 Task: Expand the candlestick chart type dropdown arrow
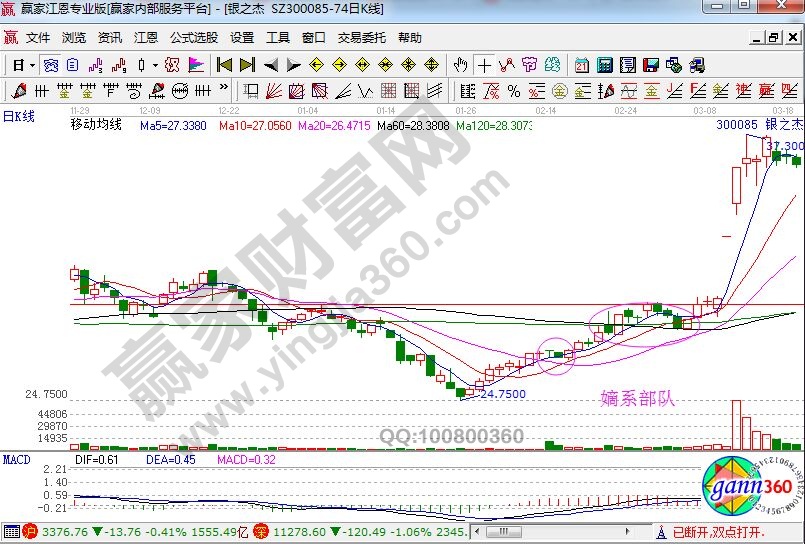pos(156,65)
